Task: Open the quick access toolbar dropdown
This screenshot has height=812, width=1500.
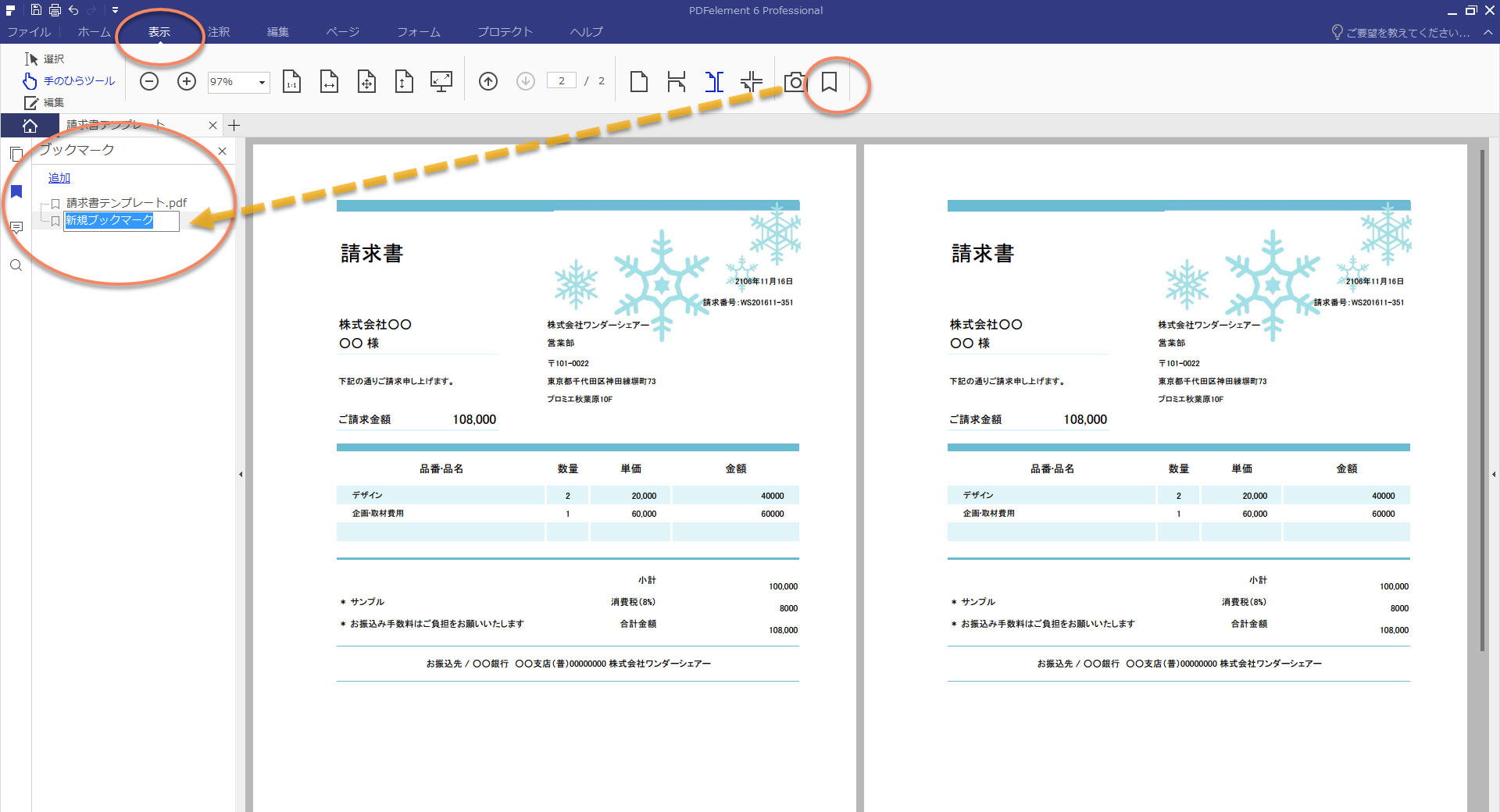Action: [115, 10]
